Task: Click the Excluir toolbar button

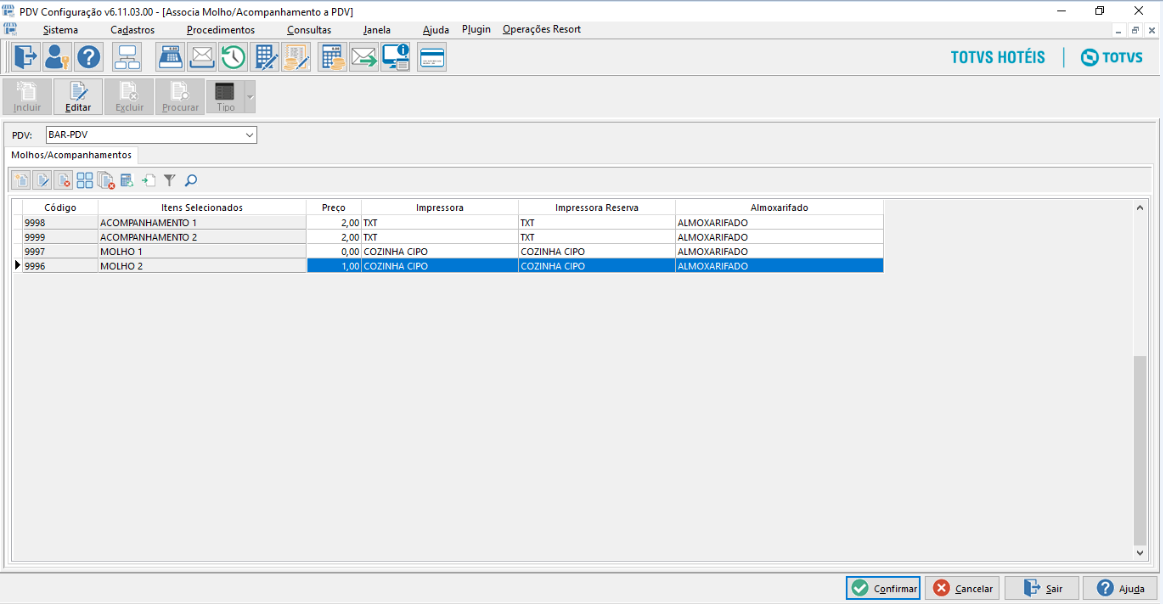Action: coord(129,96)
